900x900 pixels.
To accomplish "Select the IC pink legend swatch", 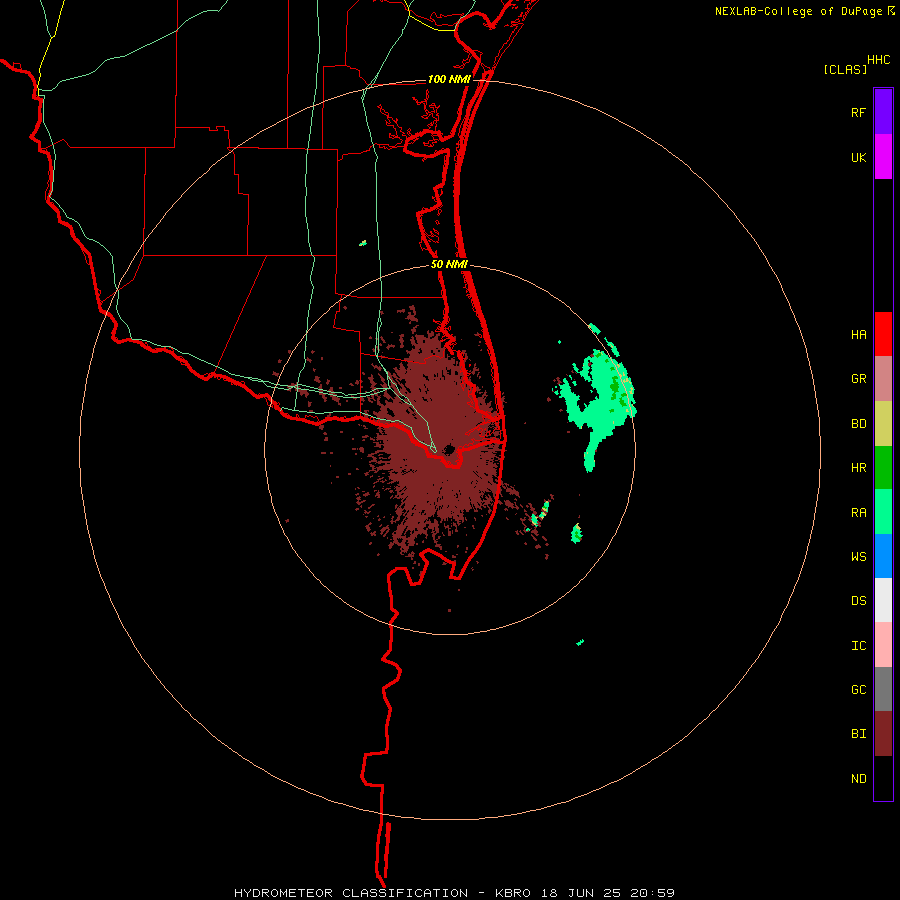I will [x=883, y=645].
